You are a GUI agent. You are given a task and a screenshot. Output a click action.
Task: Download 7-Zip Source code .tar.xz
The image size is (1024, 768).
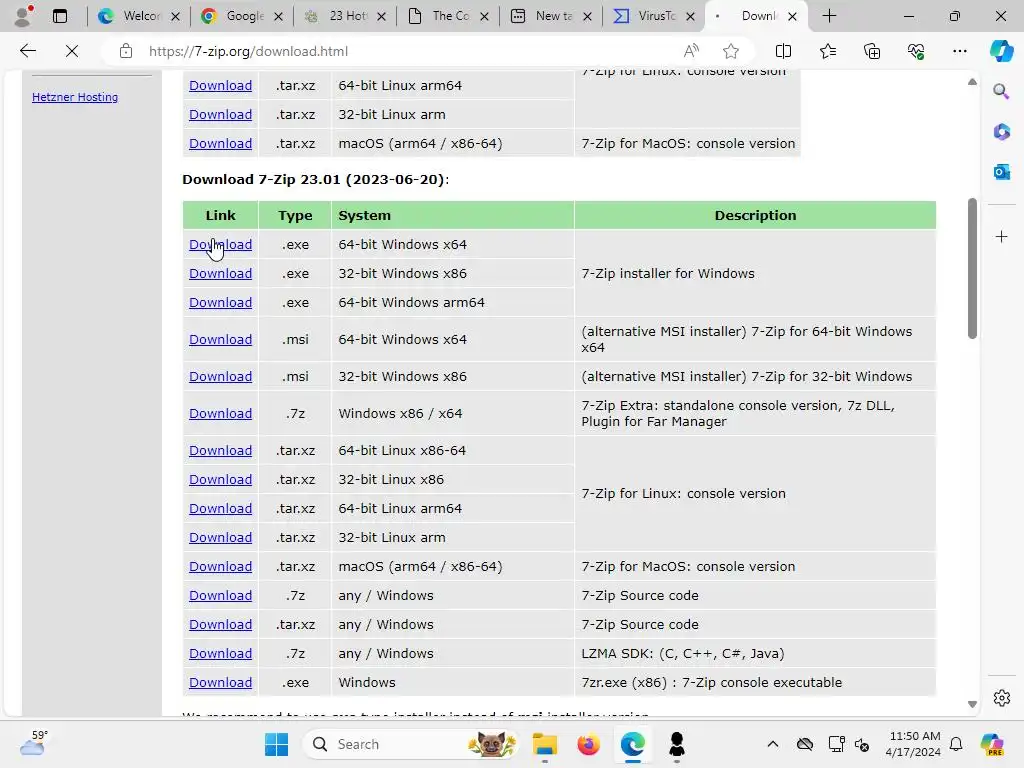click(x=220, y=624)
